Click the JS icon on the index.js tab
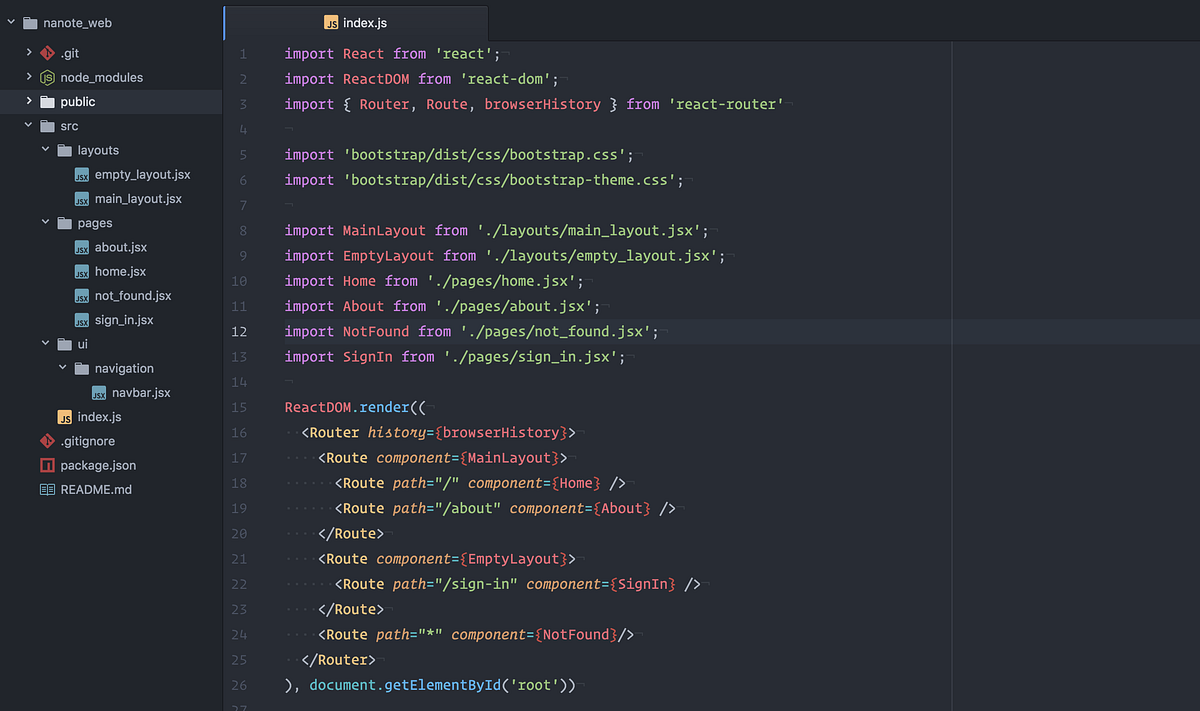Image resolution: width=1200 pixels, height=711 pixels. (x=330, y=22)
